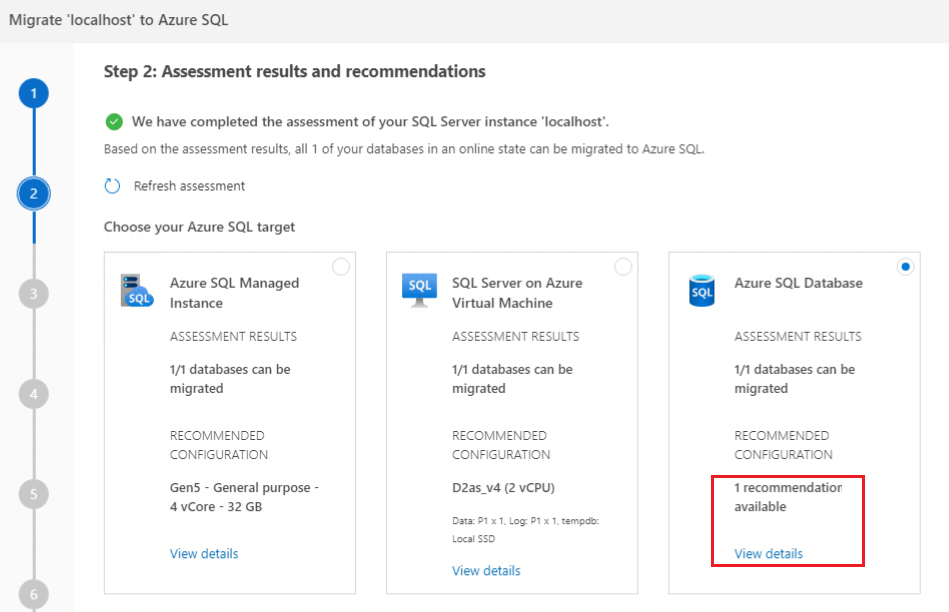Jump to wizard step 3
This screenshot has height=612, width=949.
click(x=34, y=294)
